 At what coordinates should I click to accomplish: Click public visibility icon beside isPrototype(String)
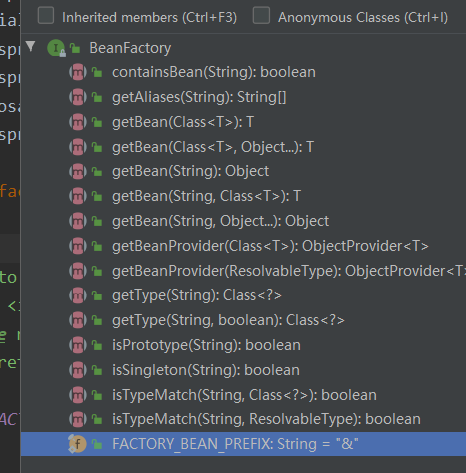point(97,345)
